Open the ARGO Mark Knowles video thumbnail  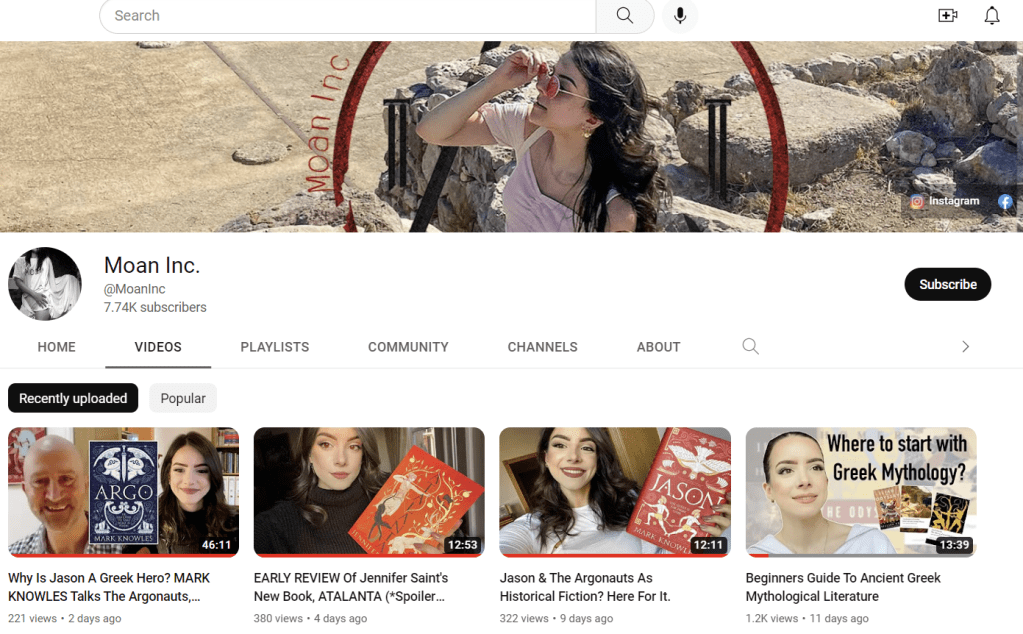[123, 491]
